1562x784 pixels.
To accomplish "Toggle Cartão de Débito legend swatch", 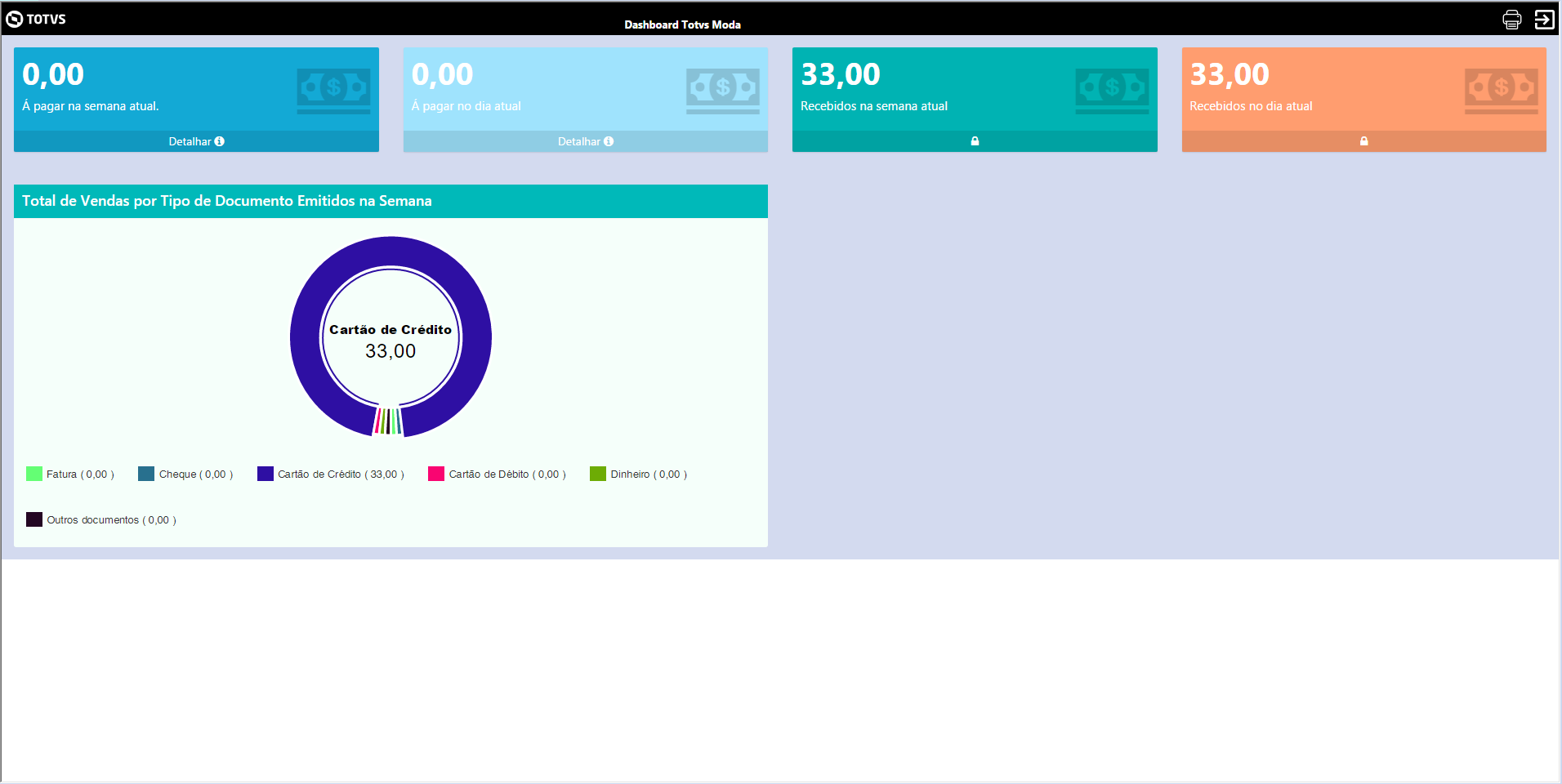I will click(436, 474).
